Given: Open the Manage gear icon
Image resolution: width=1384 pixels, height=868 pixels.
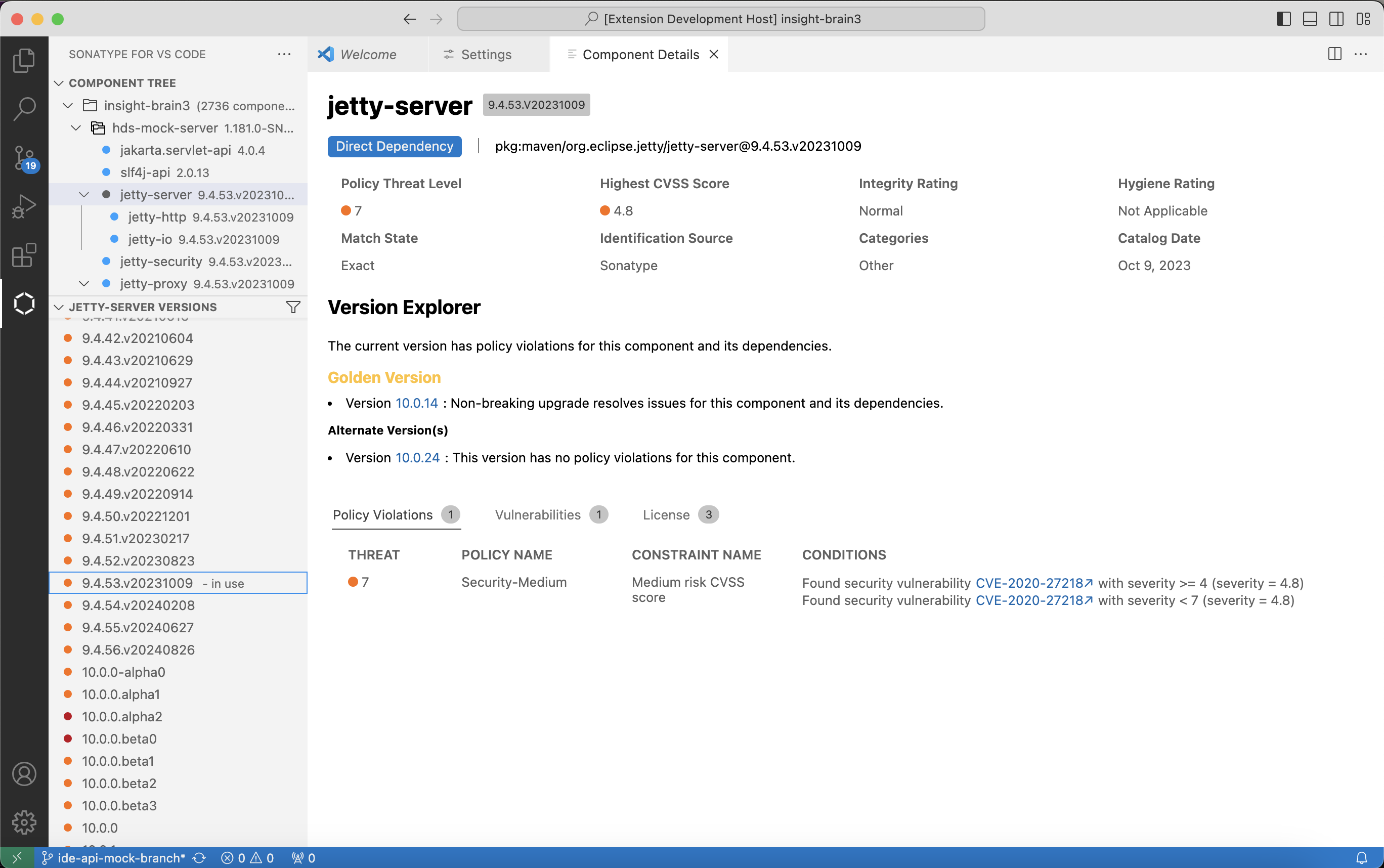Looking at the screenshot, I should click(x=24, y=822).
